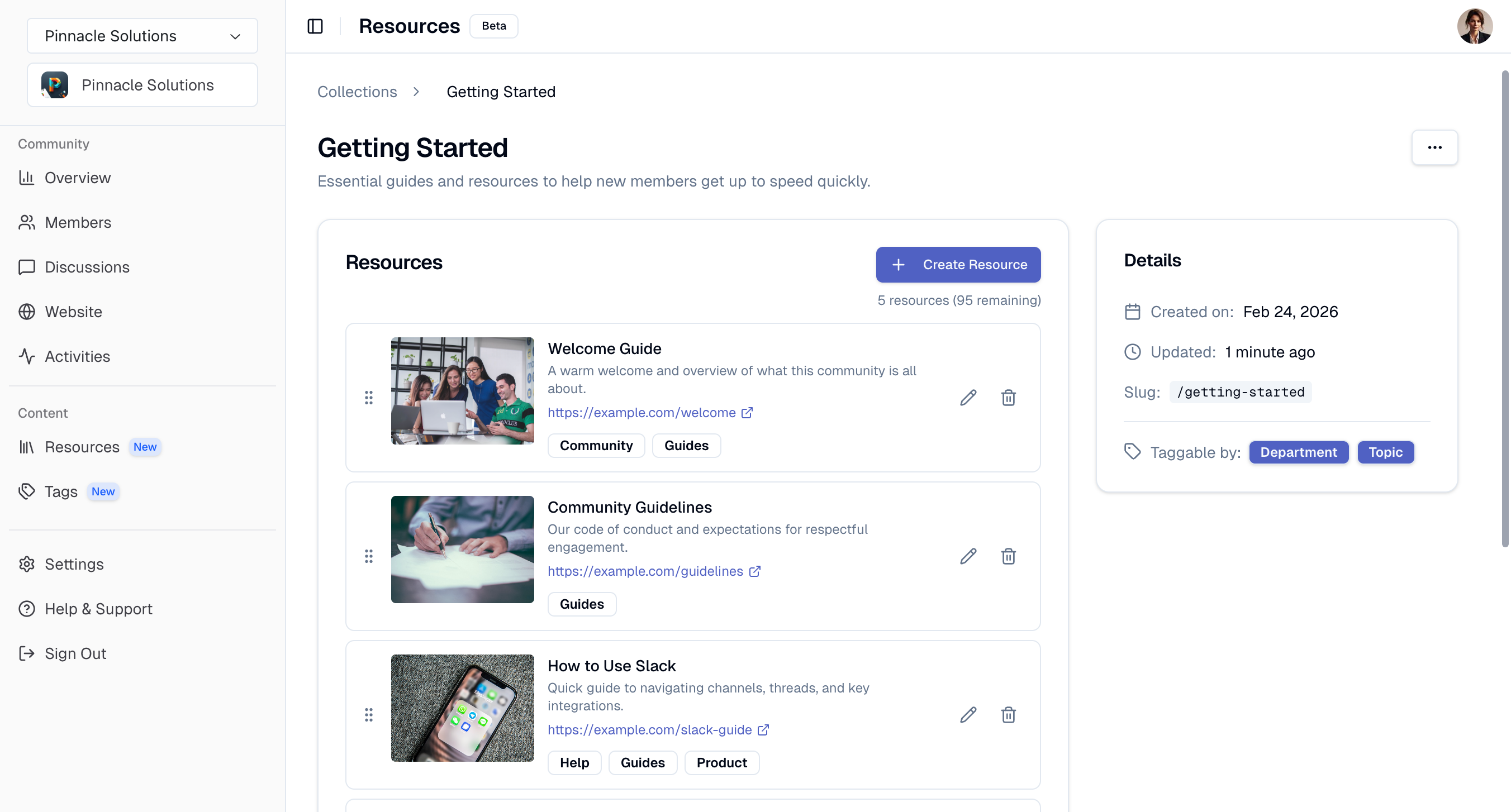The width and height of the screenshot is (1511, 812).
Task: Delete Community Guidelines via trash icon
Action: click(1008, 556)
